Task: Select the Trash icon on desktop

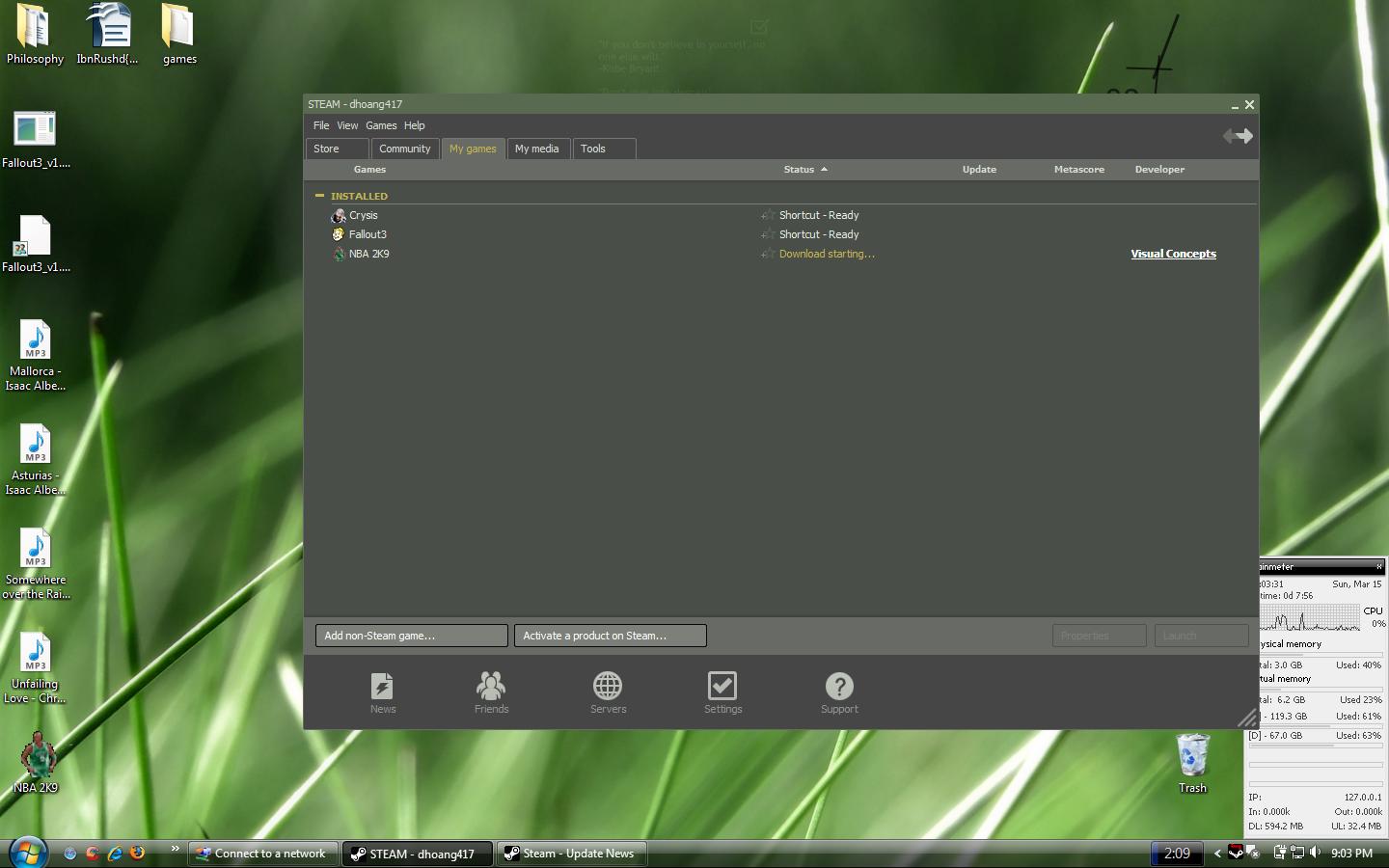Action: [1192, 764]
